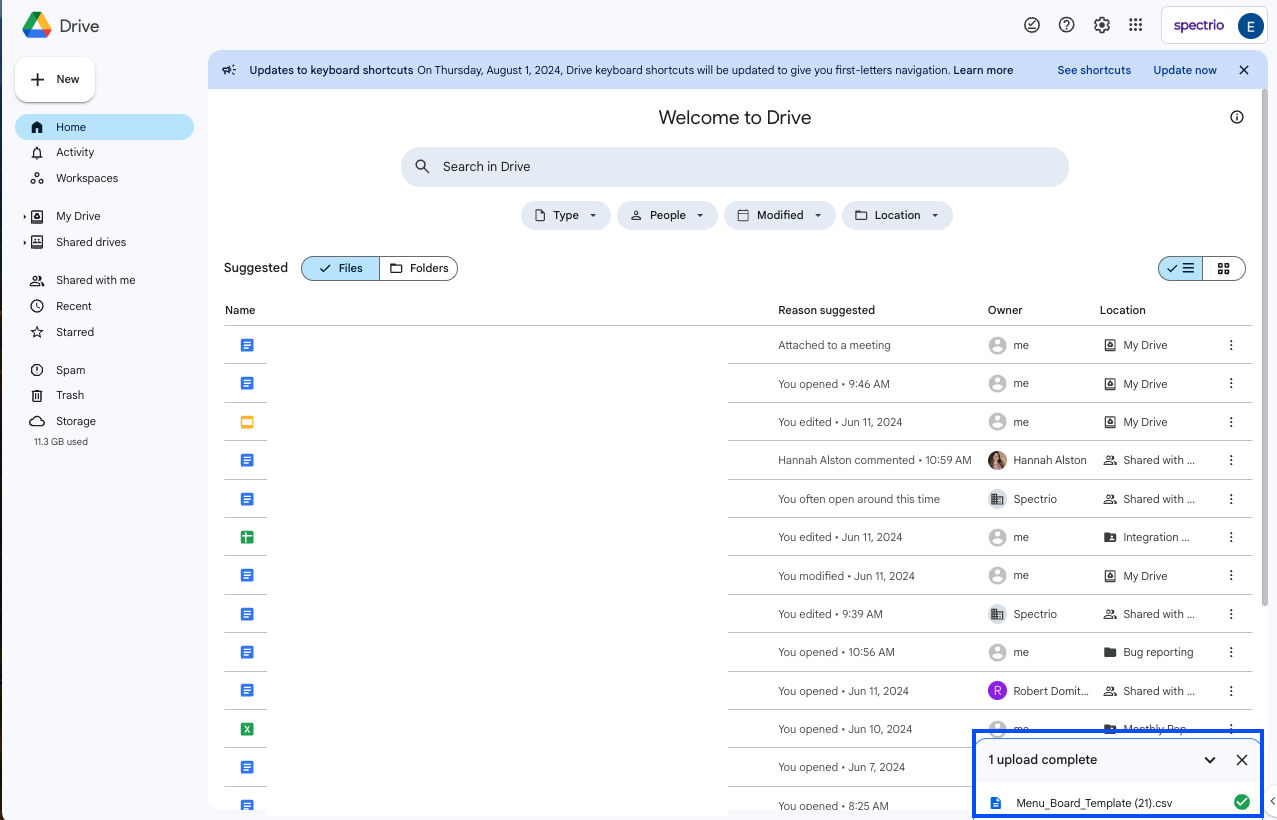Click the Update now keyboard shortcuts link
The height and width of the screenshot is (820, 1277).
click(1184, 70)
